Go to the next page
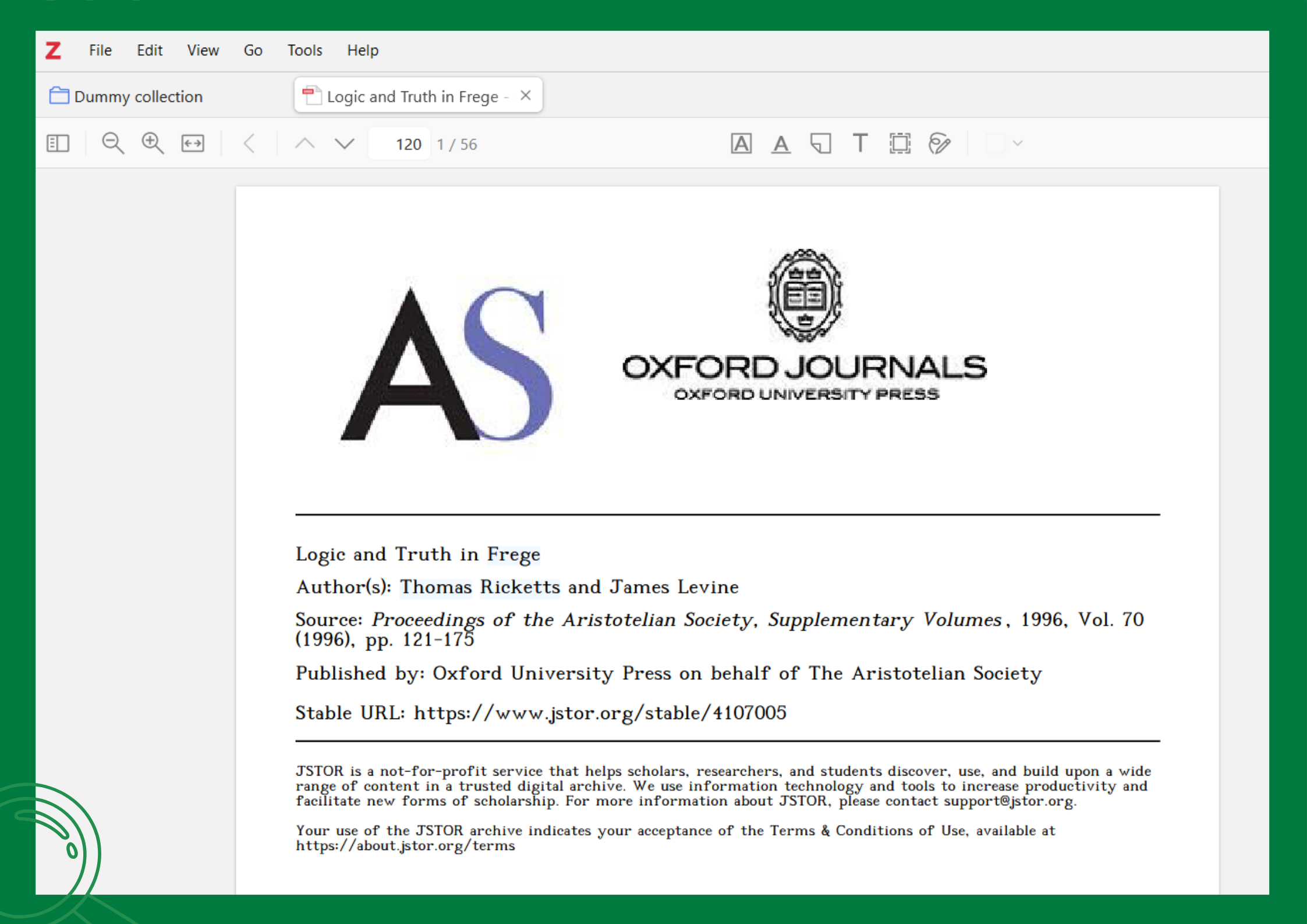This screenshot has width=1307, height=924. (345, 144)
